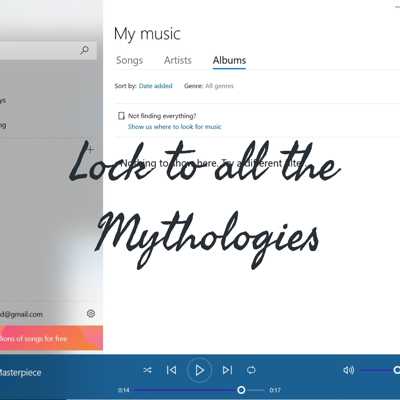Viewport: 400px width, 400px height.
Task: Click the songs for free banner
Action: [x=51, y=338]
